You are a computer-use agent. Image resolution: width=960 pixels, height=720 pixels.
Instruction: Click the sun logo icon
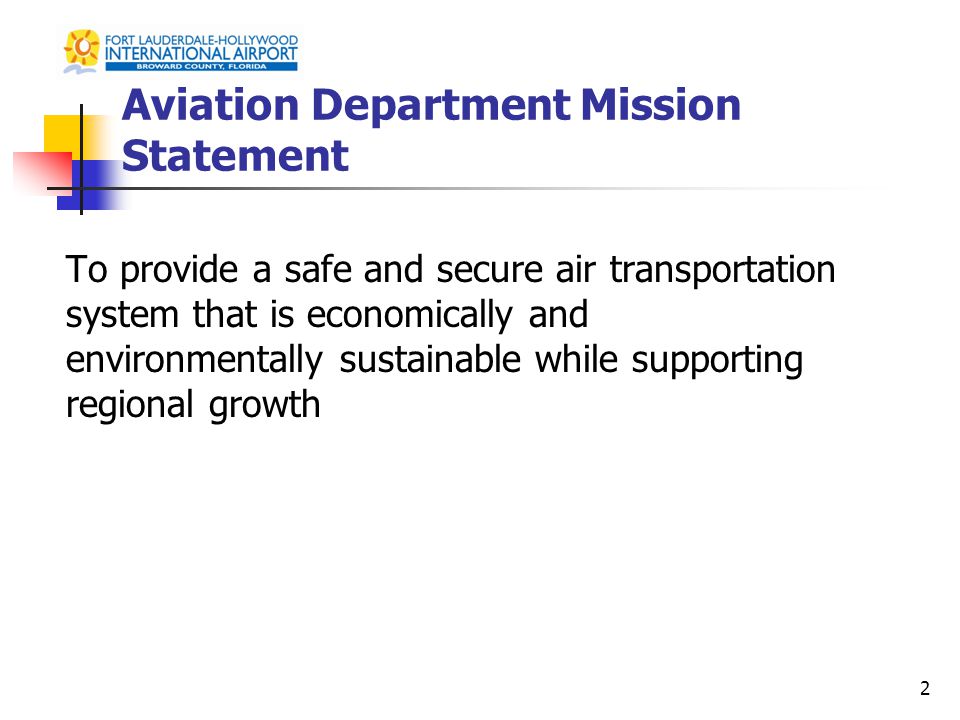click(x=82, y=47)
